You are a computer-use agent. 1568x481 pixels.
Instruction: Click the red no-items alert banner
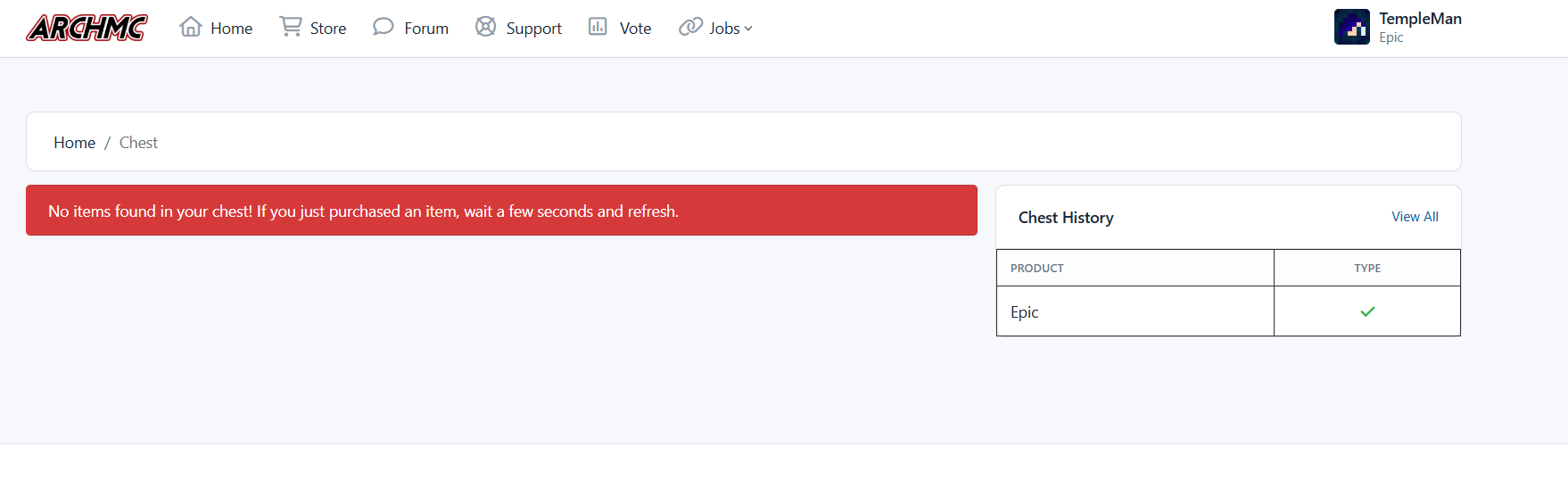point(501,211)
